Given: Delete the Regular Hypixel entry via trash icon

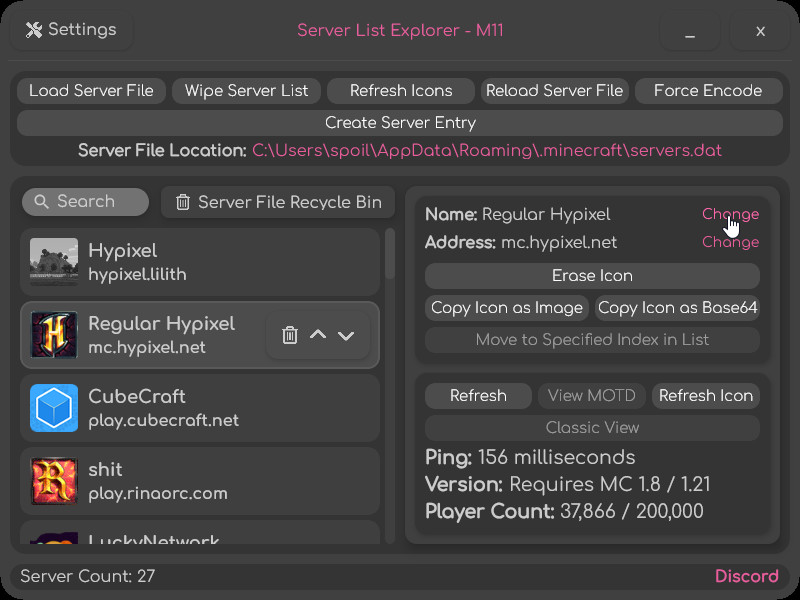Looking at the screenshot, I should click(x=290, y=335).
